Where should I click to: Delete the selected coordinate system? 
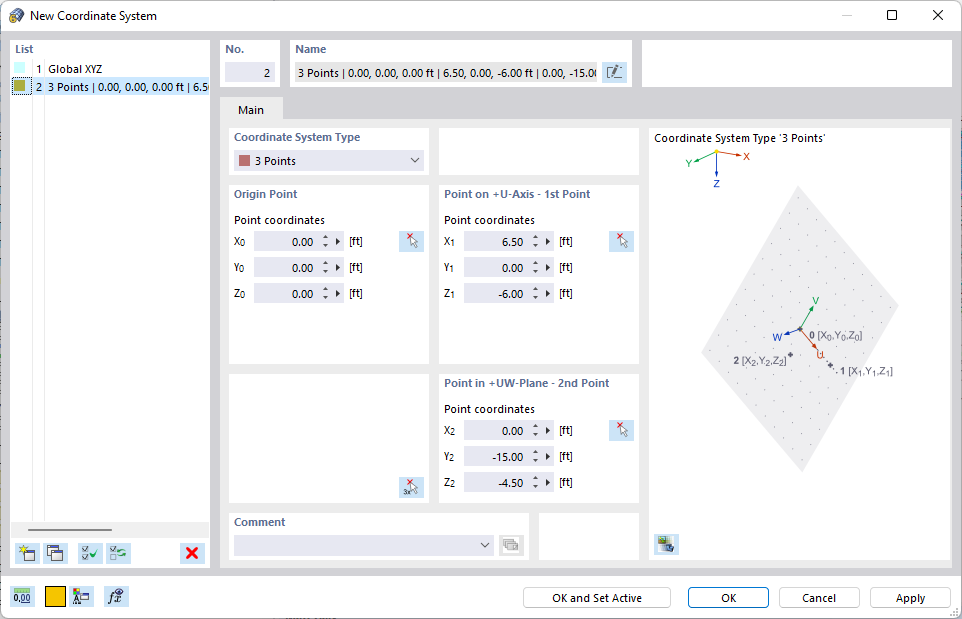coord(192,553)
